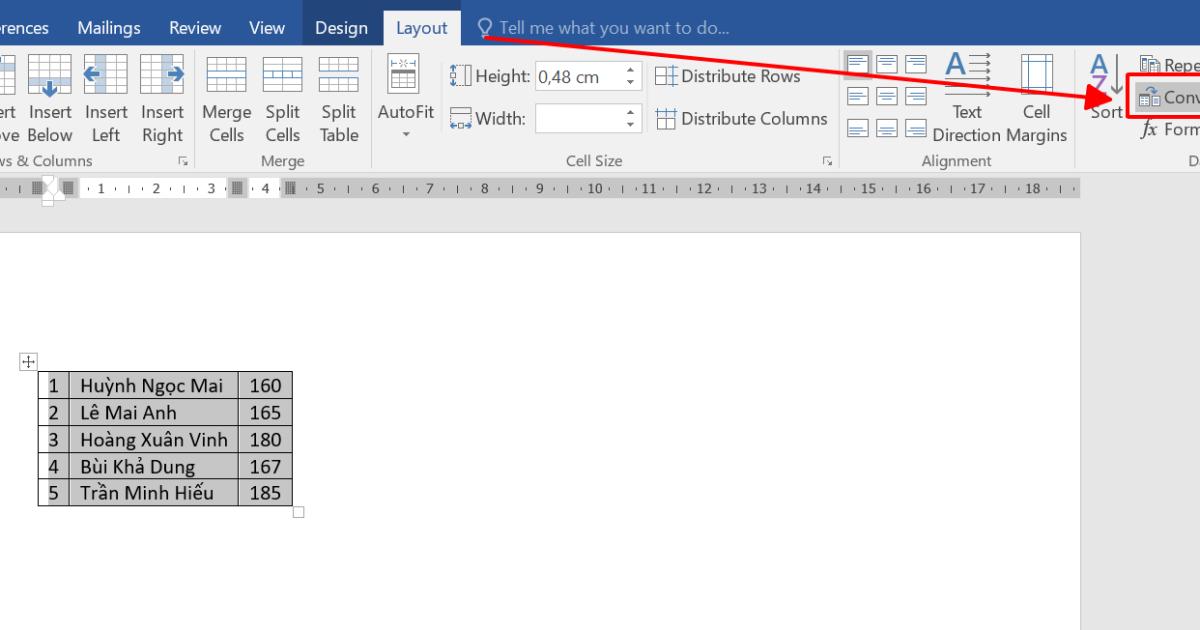Click inside the Height value field

tap(578, 76)
